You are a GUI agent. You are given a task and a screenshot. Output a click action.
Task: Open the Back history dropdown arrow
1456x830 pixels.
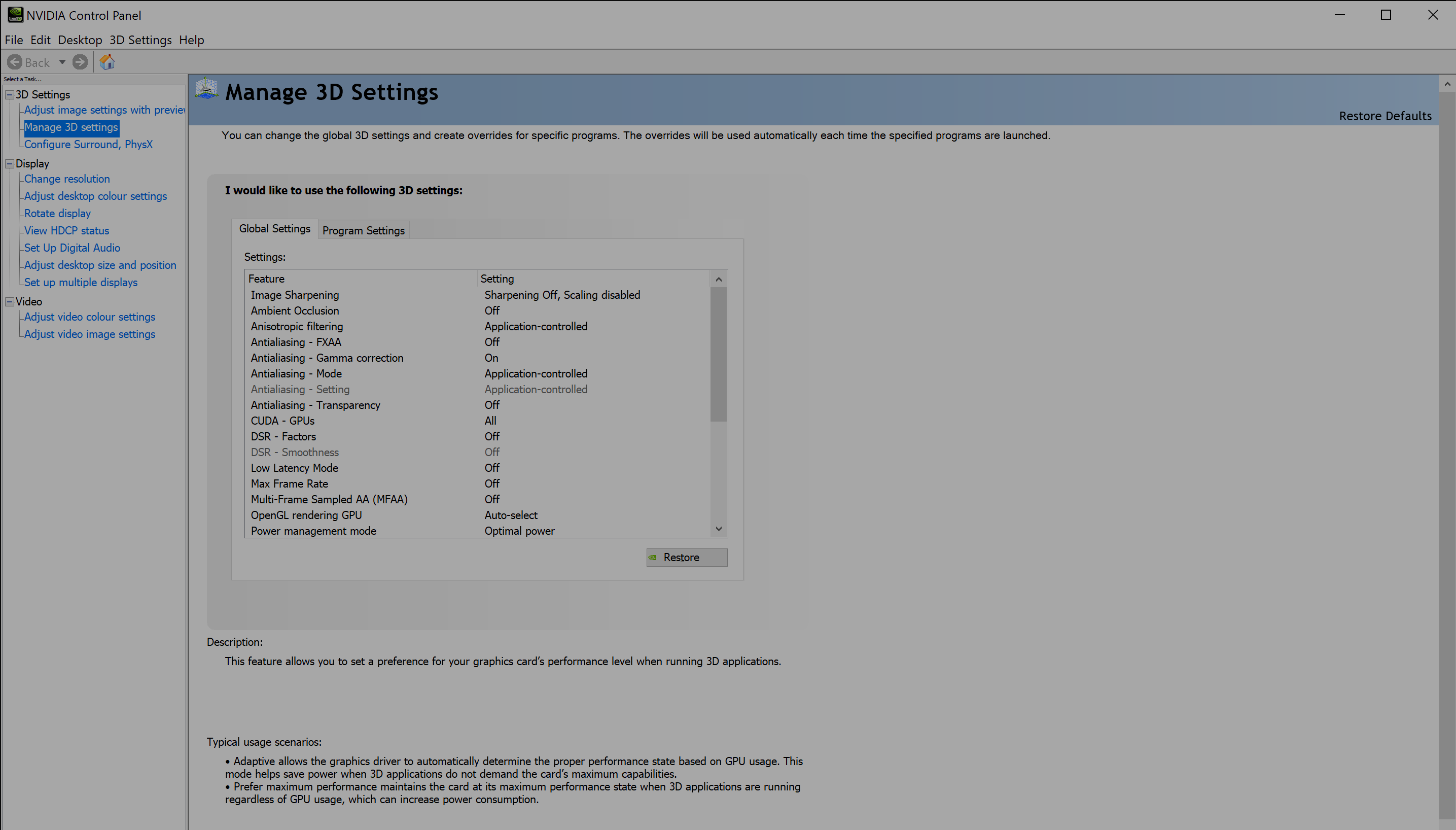point(62,61)
